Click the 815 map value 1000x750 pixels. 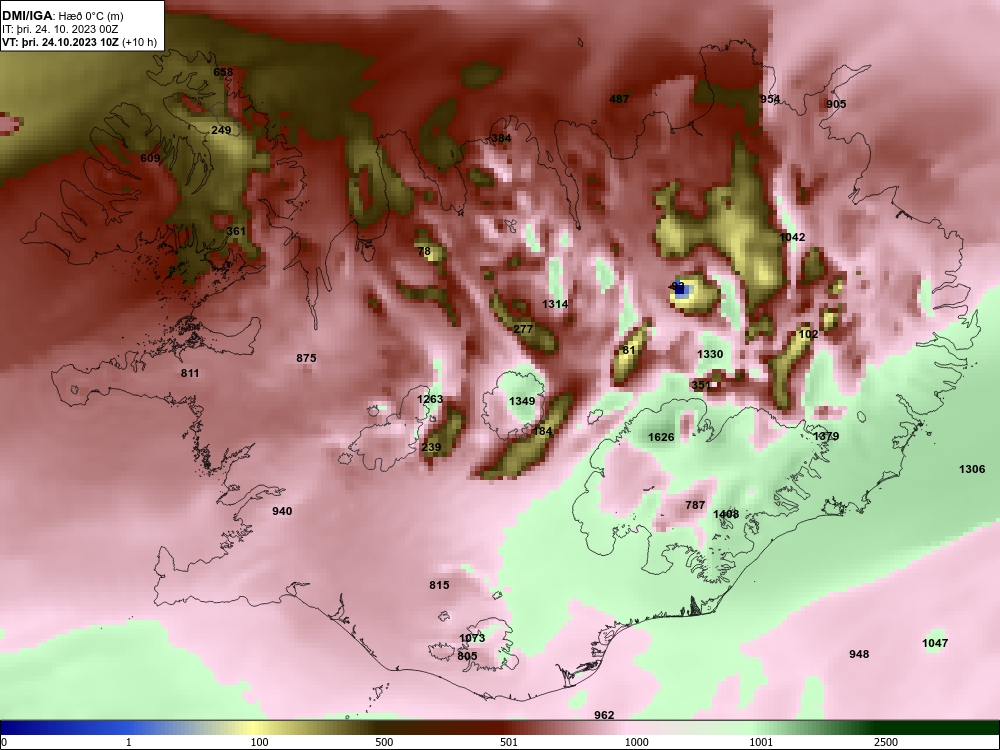click(x=439, y=585)
